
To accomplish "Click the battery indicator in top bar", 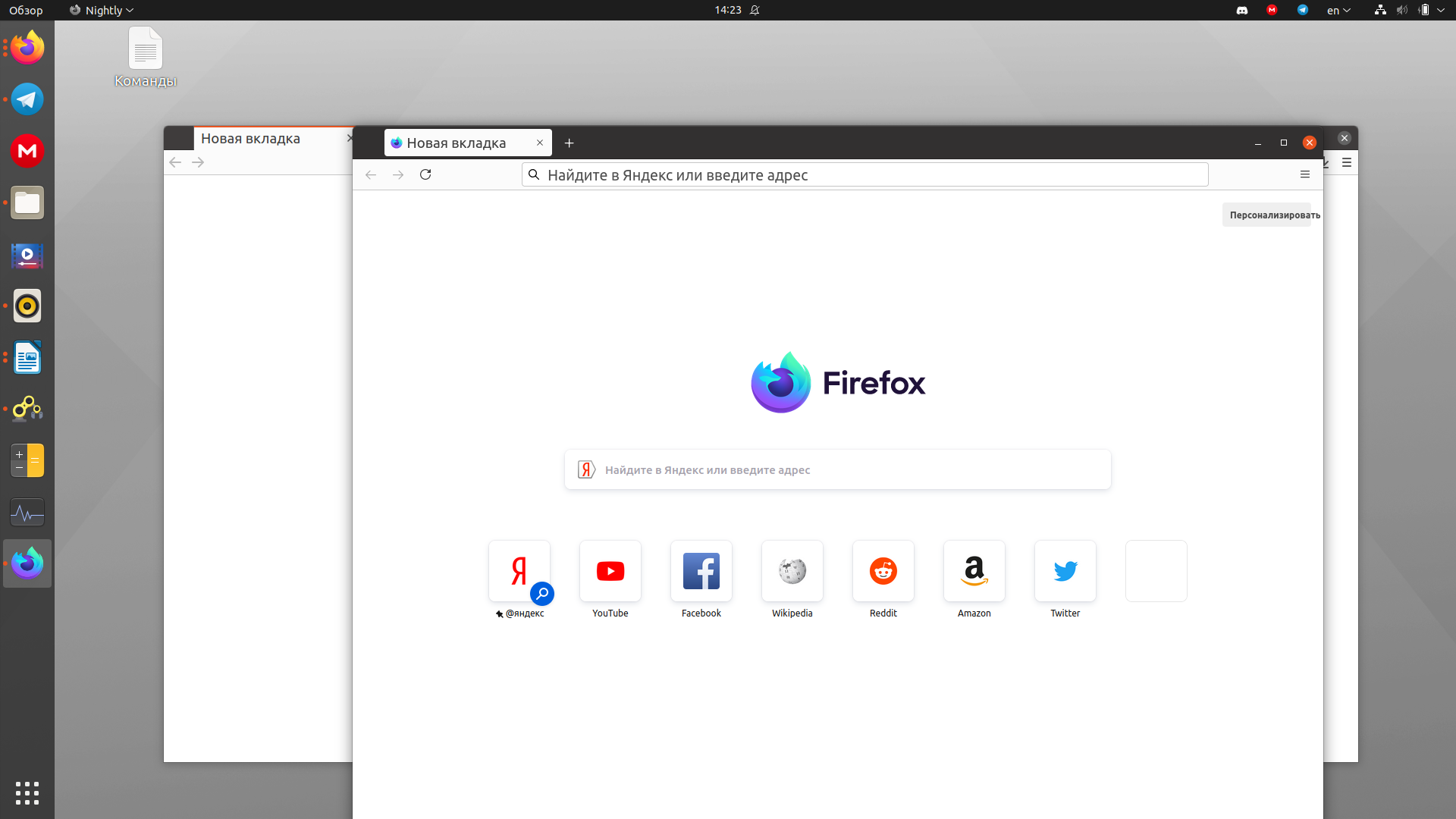I will click(x=1424, y=10).
